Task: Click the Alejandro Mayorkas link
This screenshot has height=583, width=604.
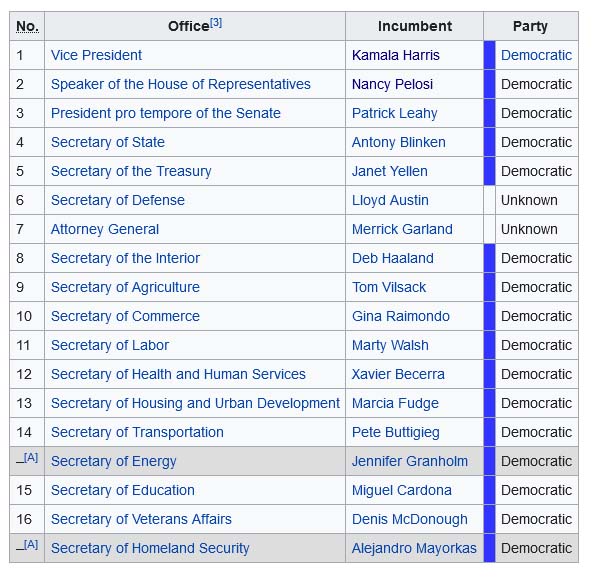Action: [414, 548]
